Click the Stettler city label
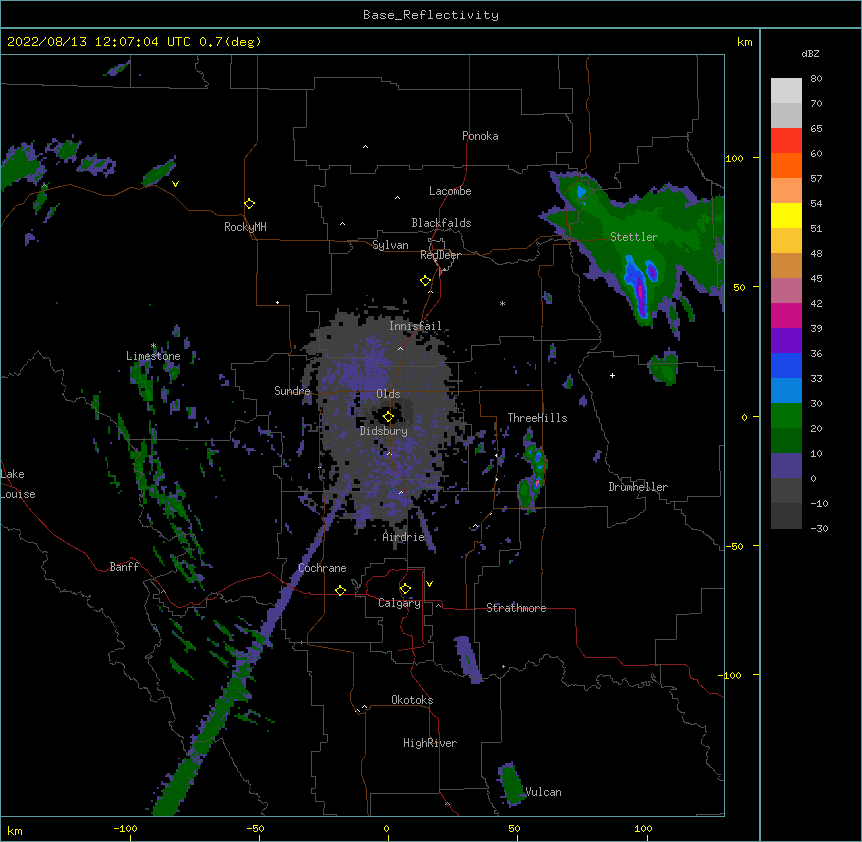Screen dimensions: 862x842 coord(634,237)
